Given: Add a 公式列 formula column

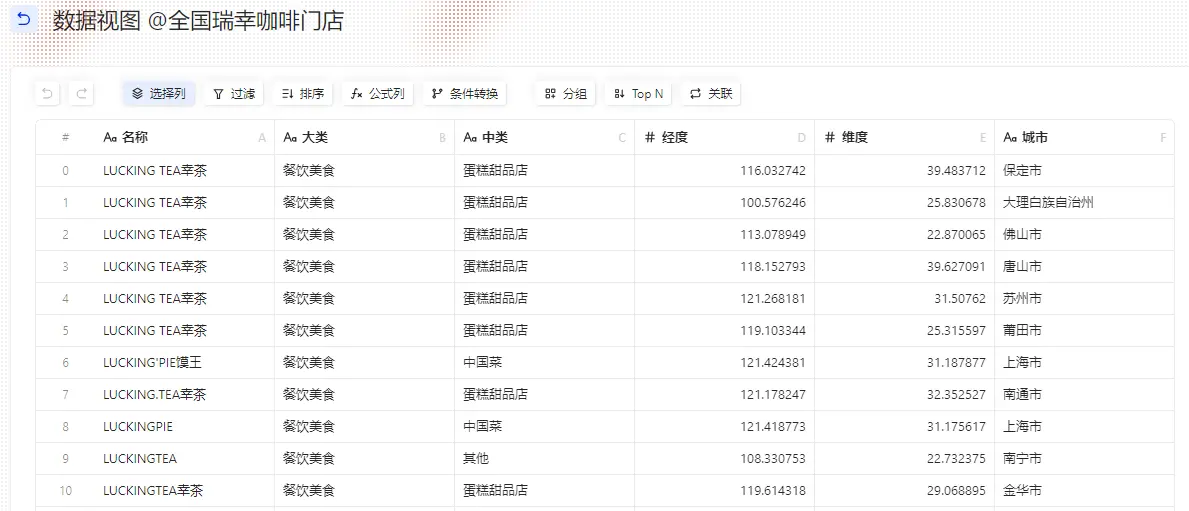Looking at the screenshot, I should point(378,94).
